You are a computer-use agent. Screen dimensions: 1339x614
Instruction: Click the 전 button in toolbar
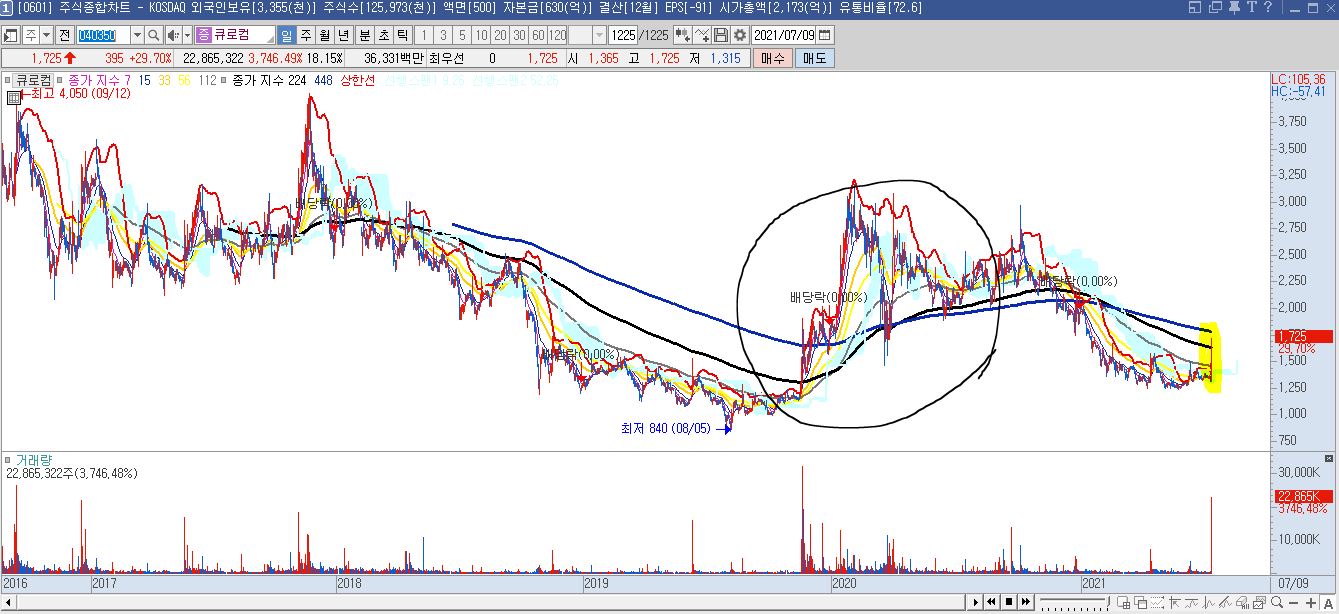[x=64, y=35]
